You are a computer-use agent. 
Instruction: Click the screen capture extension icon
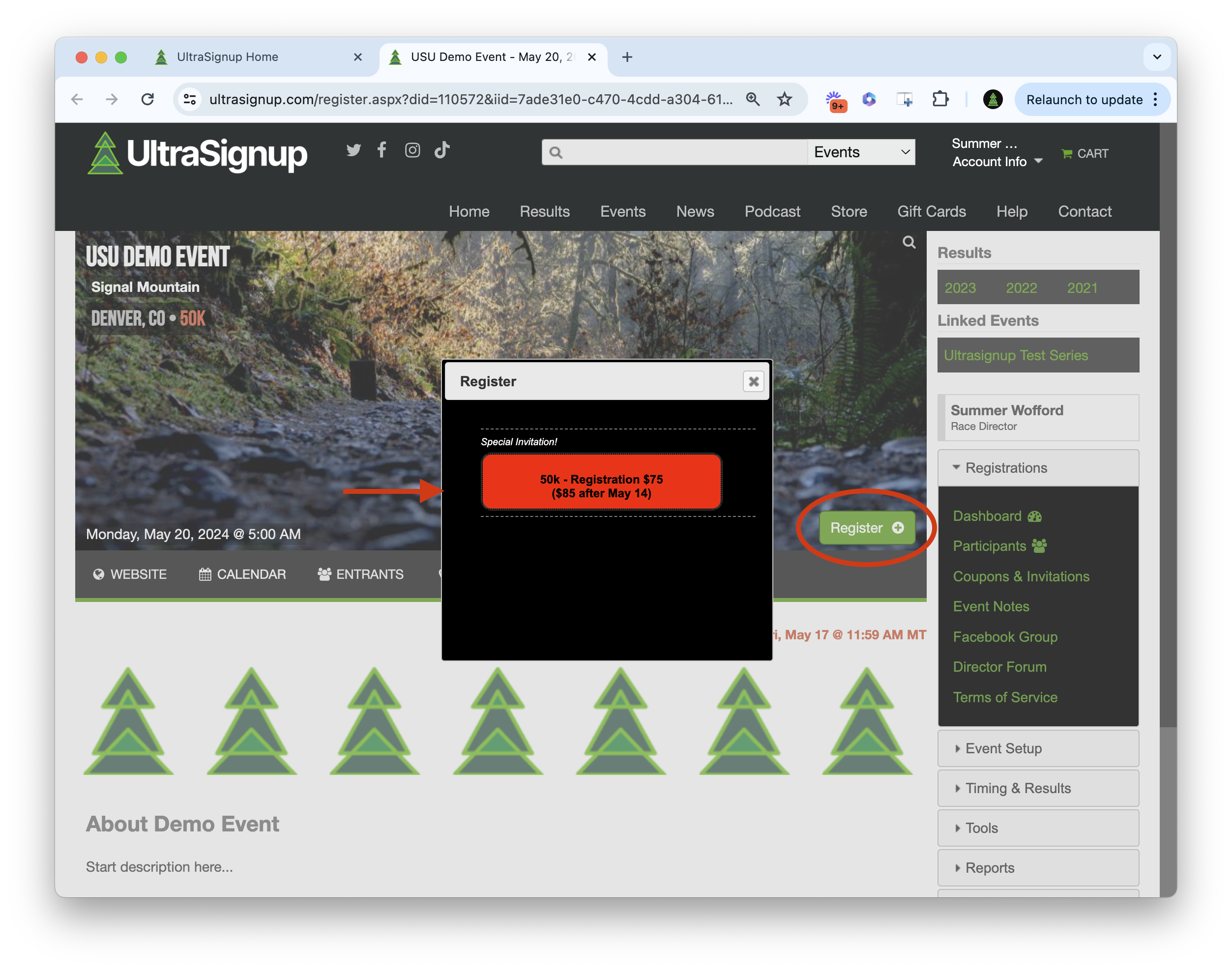(x=904, y=99)
